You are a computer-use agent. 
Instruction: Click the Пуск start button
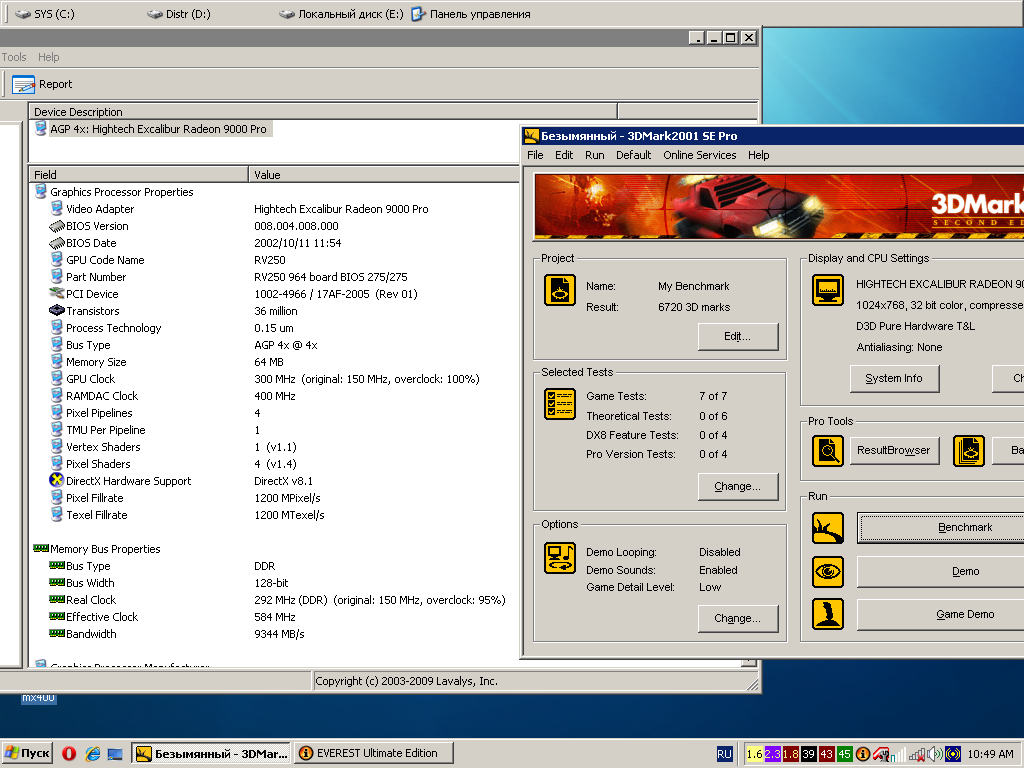pyautogui.click(x=27, y=754)
